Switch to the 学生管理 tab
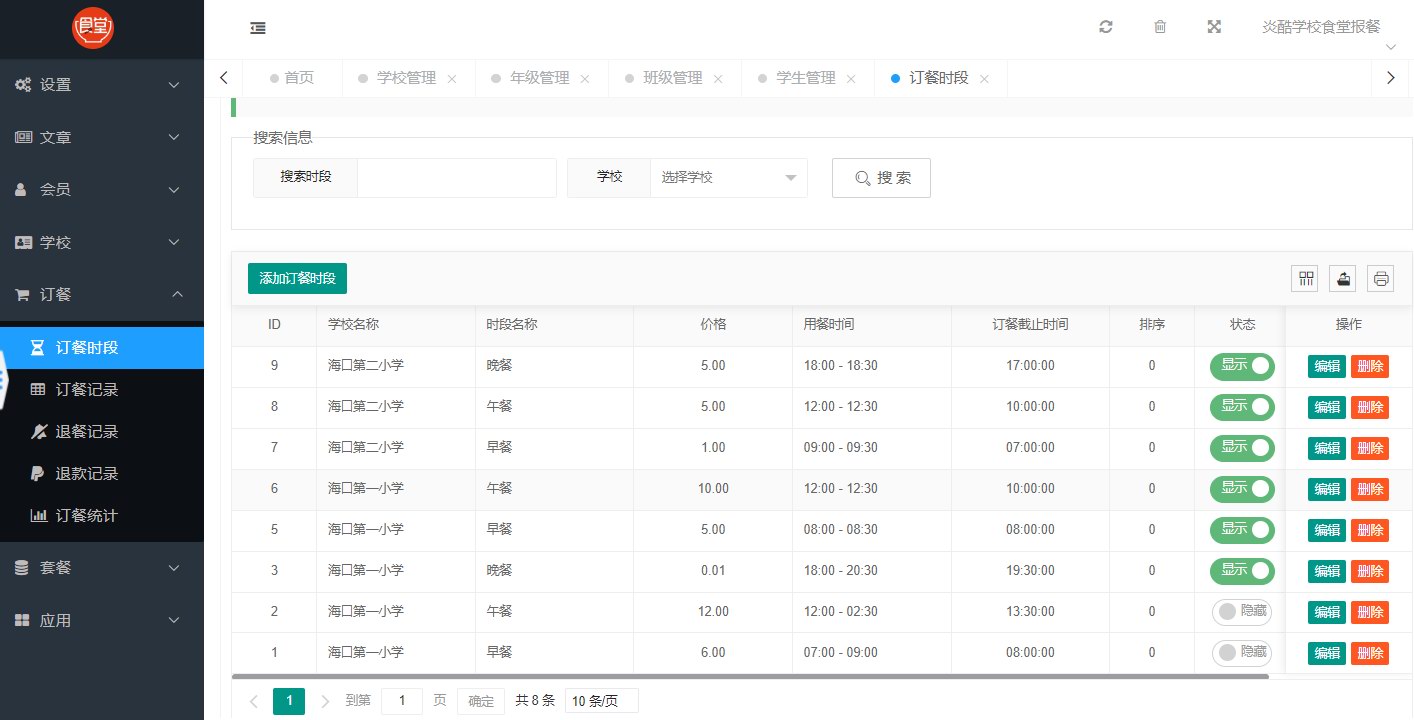The image size is (1414, 720). tap(805, 78)
